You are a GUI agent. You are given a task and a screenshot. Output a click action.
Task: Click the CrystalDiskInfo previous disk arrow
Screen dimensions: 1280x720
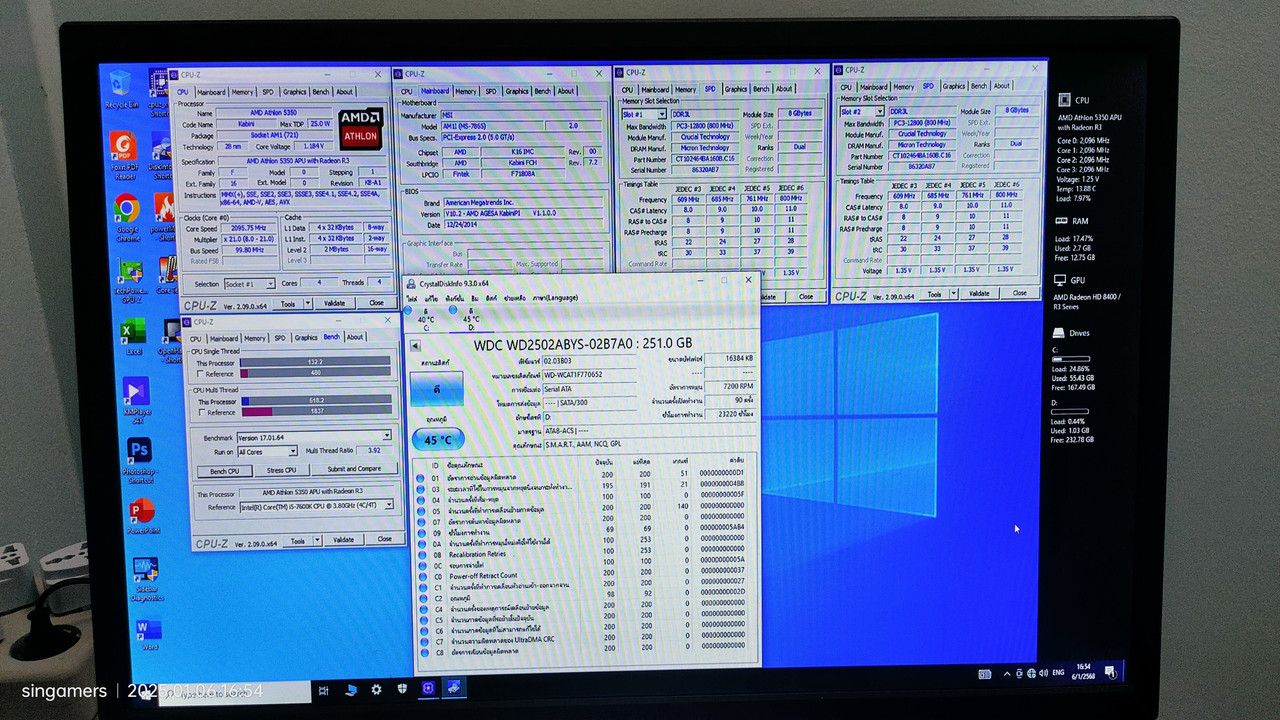(416, 346)
